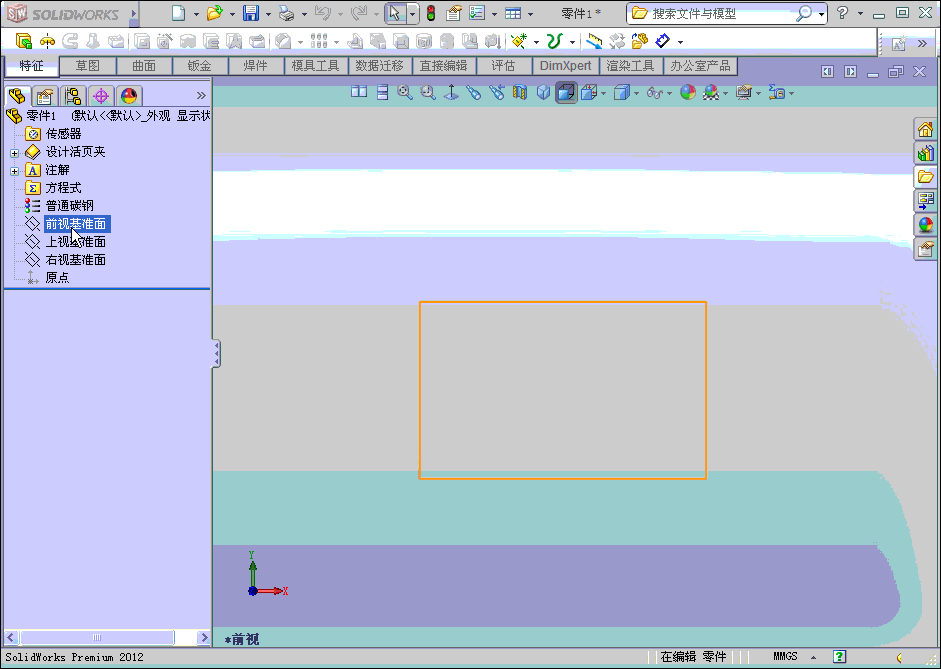Switch to the 办公室产品 tab
Screen dimensions: 941x669
tap(700, 66)
